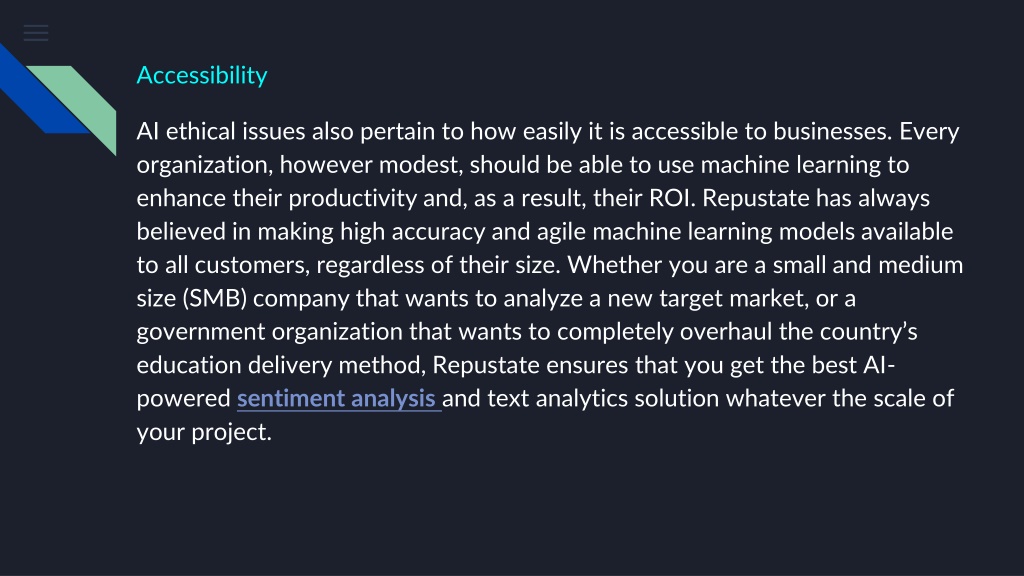Select the Accessibility slide title
Viewport: 1024px width, 576px height.
point(202,75)
